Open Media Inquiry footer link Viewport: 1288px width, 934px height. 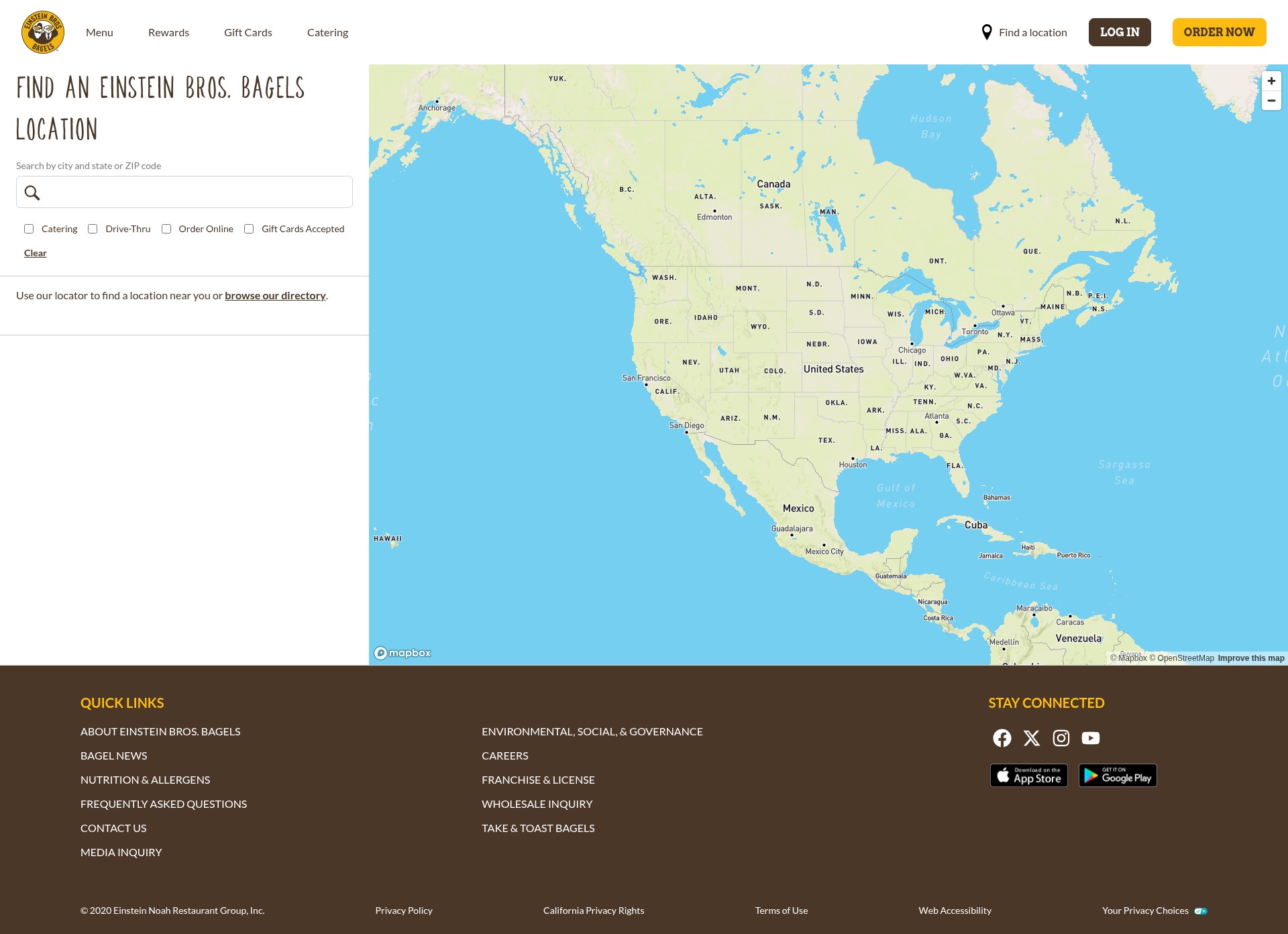[121, 852]
